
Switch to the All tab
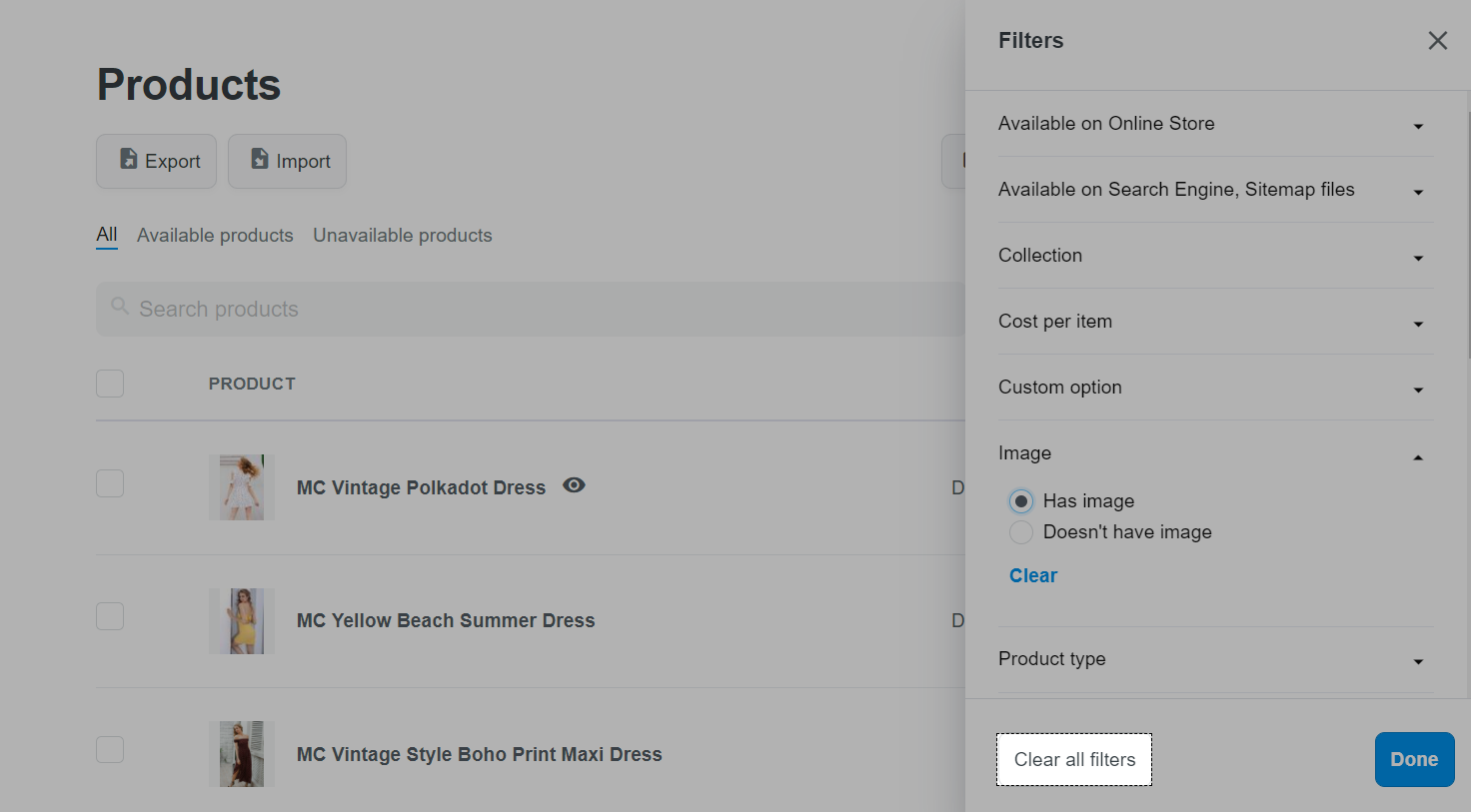pos(107,235)
